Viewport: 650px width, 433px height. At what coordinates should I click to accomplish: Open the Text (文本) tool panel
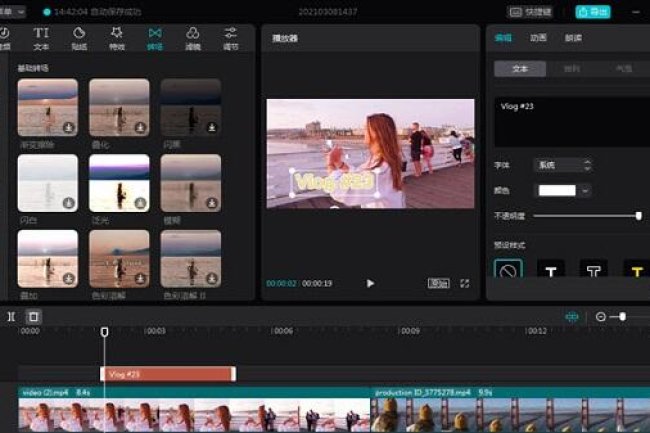click(x=41, y=38)
